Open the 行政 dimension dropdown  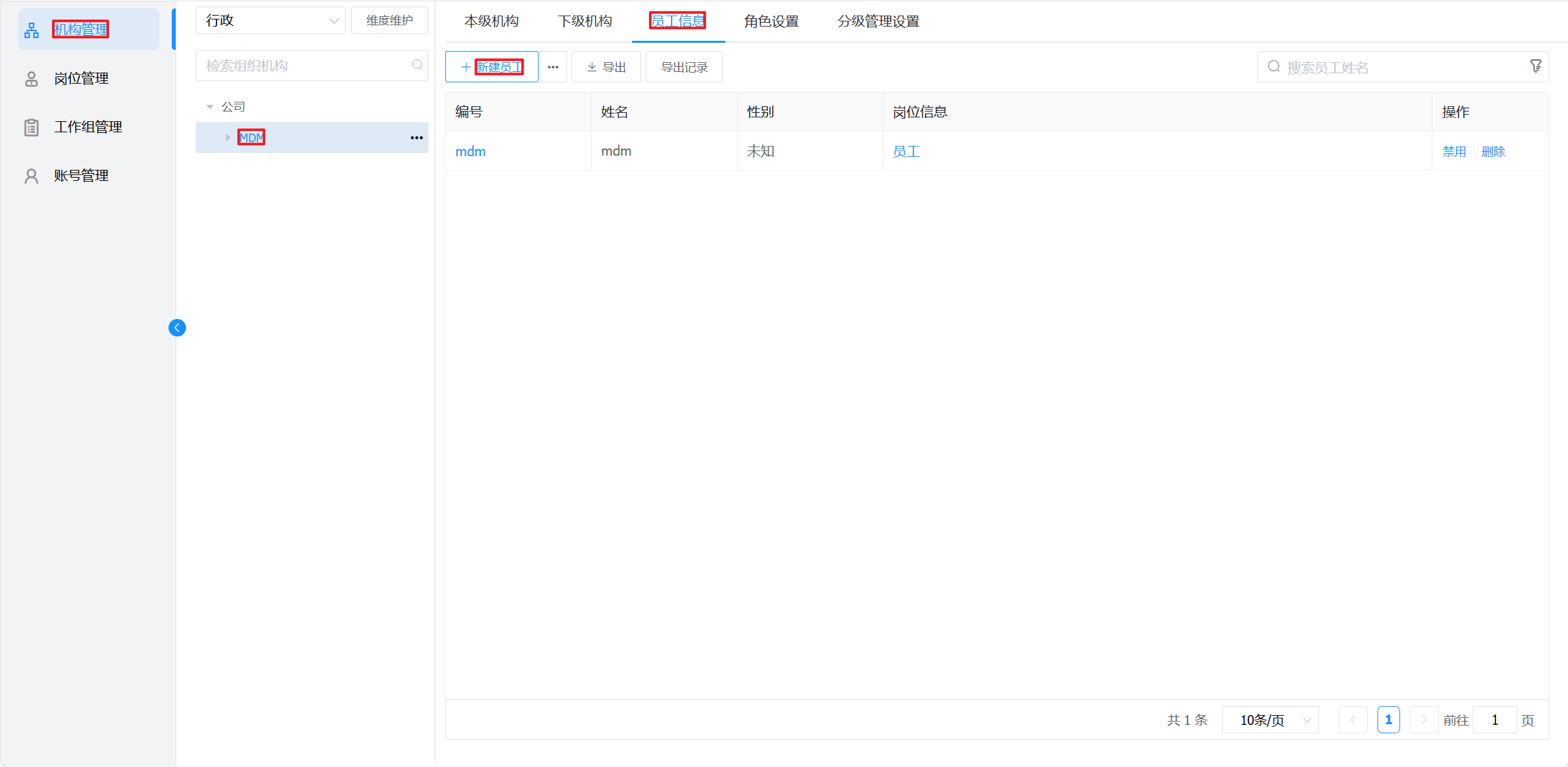[270, 21]
